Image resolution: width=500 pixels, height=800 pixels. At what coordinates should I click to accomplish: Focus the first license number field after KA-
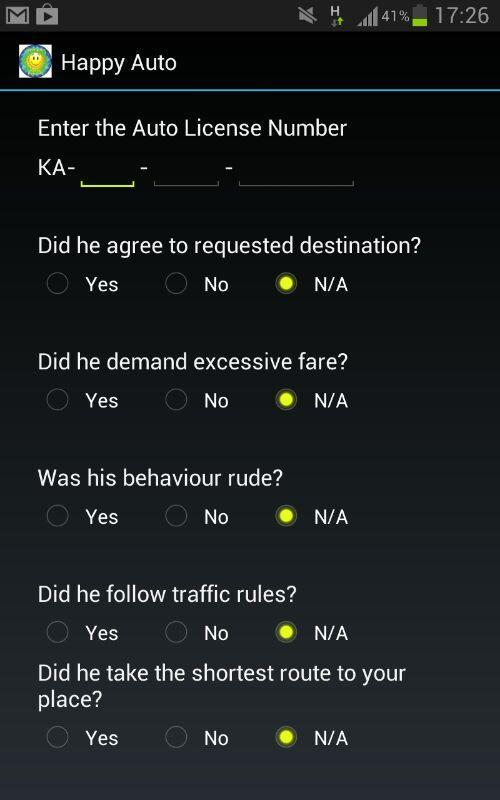click(x=108, y=170)
